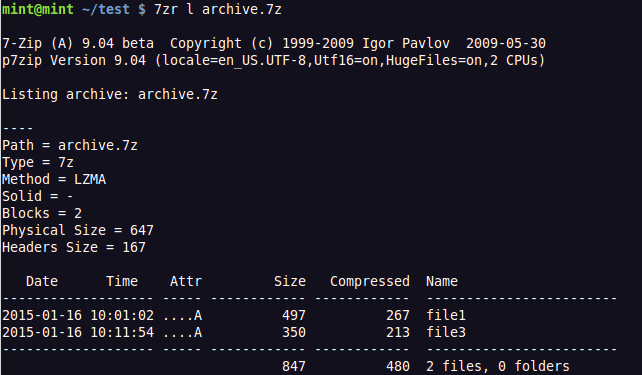Click the file1 name in the listing
This screenshot has width=642, height=375.
(x=446, y=315)
